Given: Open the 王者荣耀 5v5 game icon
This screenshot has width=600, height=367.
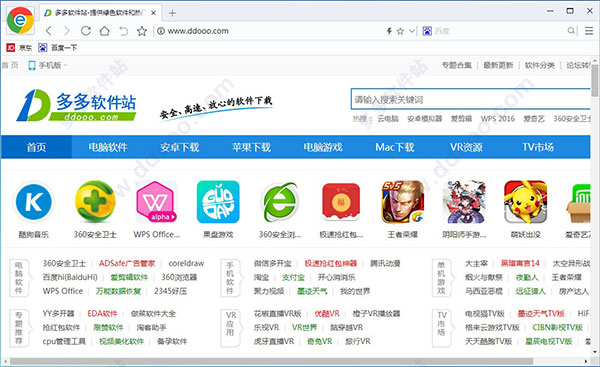Looking at the screenshot, I should click(403, 202).
